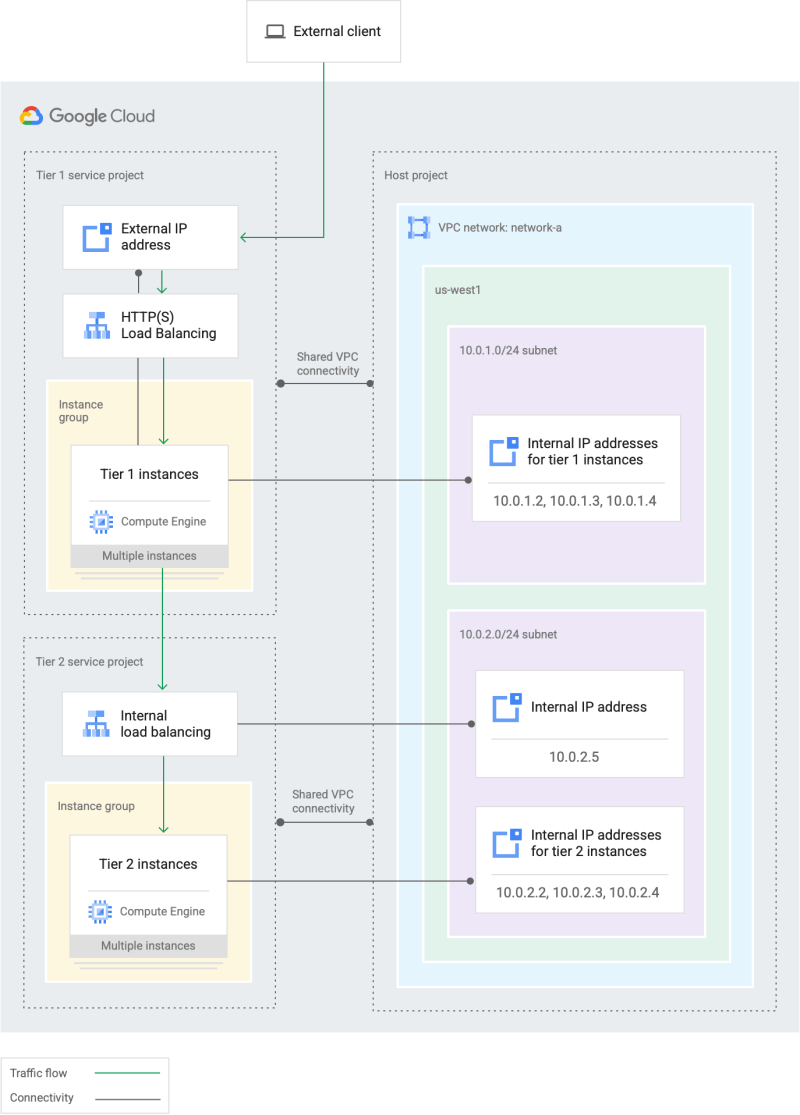The height and width of the screenshot is (1115, 800).
Task: Click the Connectivity legend entry
Action: click(x=42, y=1097)
